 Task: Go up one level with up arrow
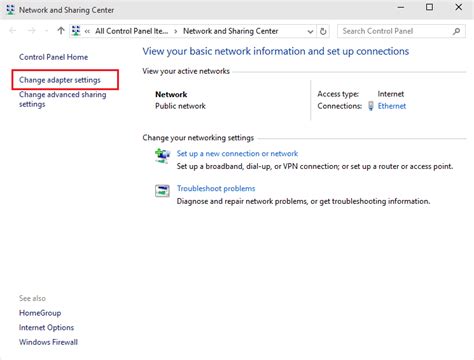point(61,31)
